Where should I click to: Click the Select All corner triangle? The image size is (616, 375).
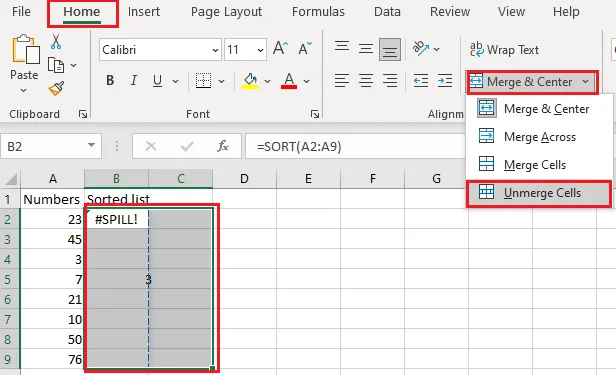tap(11, 179)
